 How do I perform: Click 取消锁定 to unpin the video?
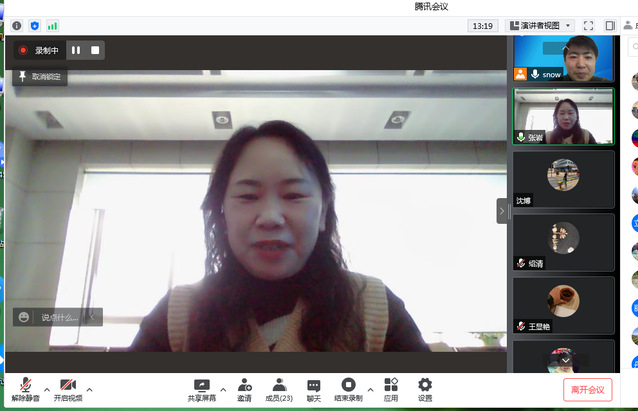(40, 76)
